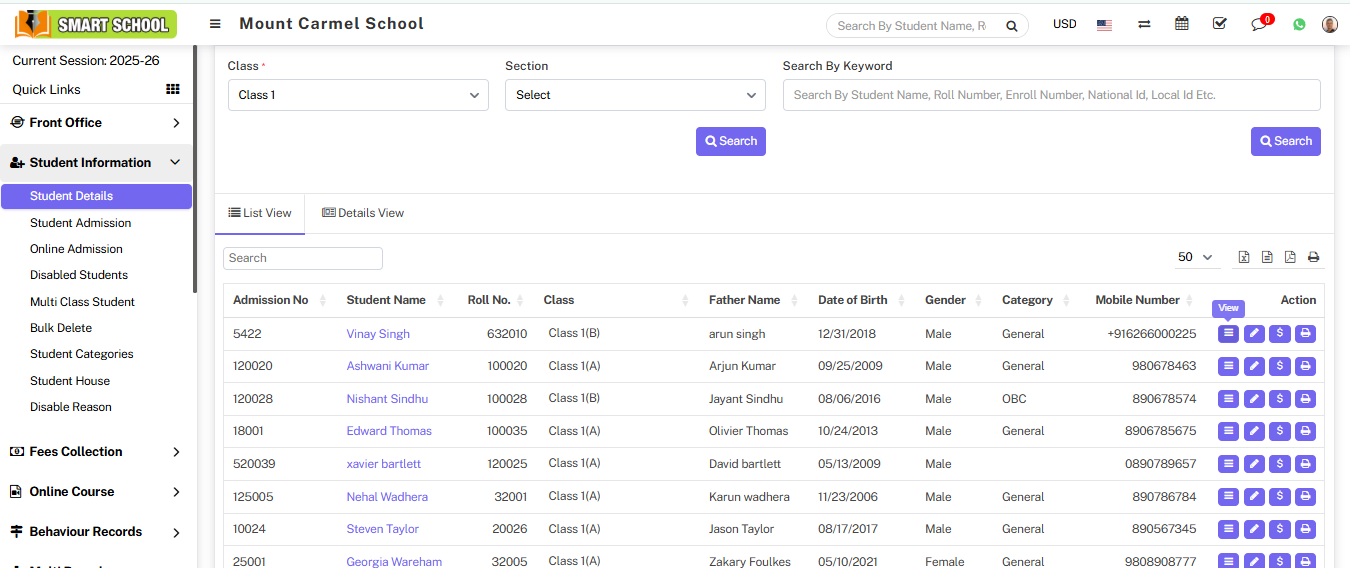
Task: Open Nishant Sindhu's student profile link
Action: click(x=387, y=399)
